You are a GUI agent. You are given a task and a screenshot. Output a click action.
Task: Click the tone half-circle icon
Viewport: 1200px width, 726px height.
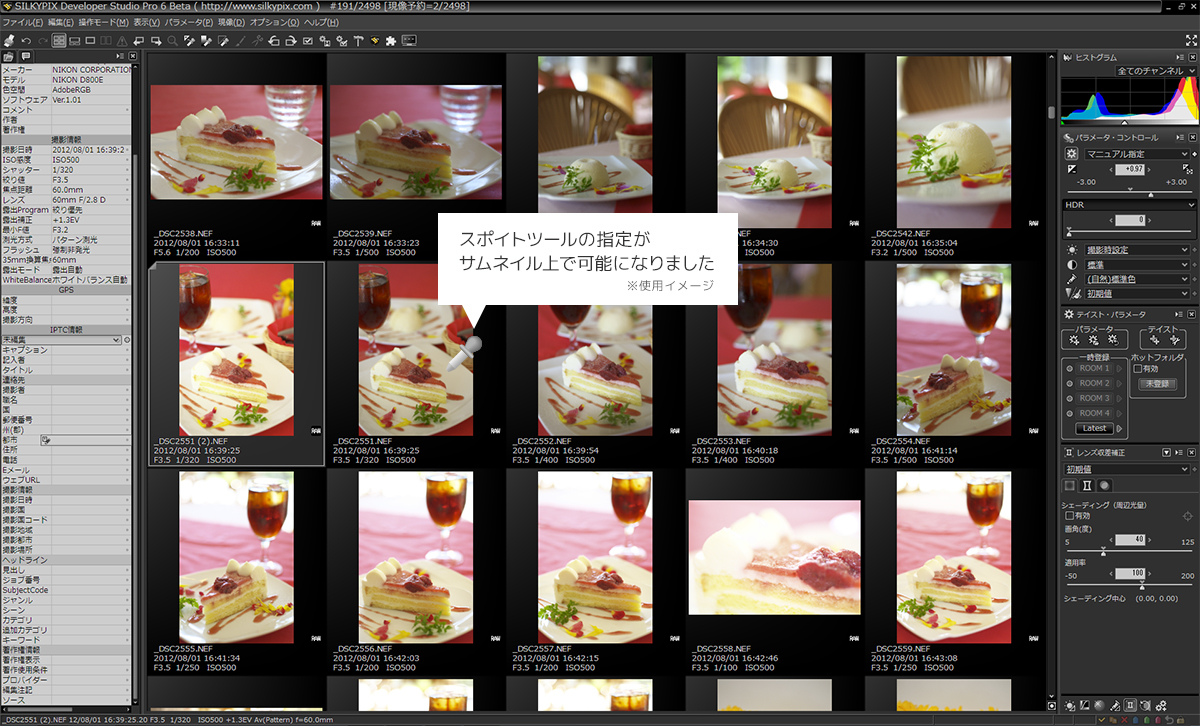[1072, 265]
